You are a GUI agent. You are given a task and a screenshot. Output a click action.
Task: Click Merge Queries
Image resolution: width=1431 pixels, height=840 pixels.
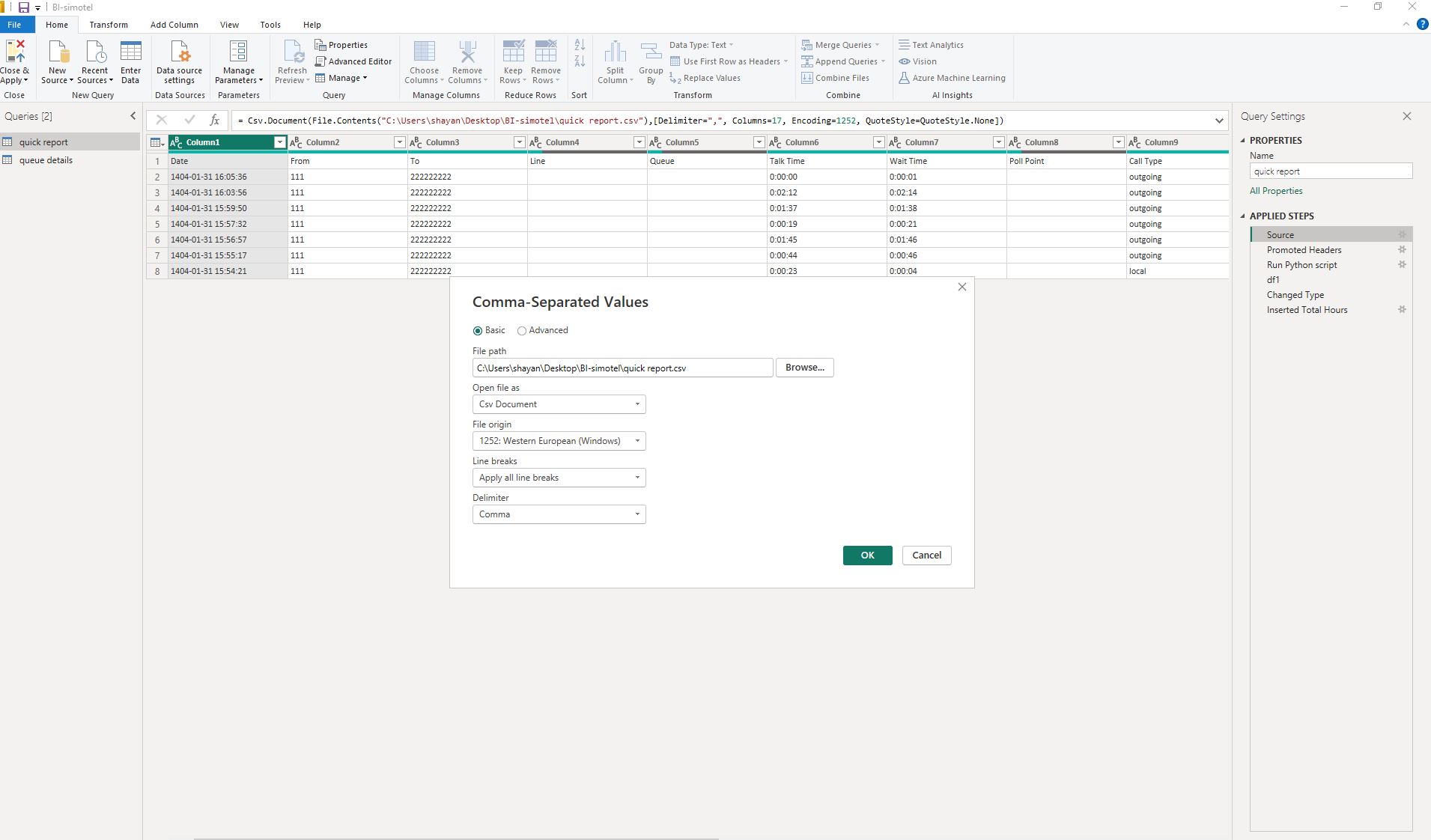(840, 45)
